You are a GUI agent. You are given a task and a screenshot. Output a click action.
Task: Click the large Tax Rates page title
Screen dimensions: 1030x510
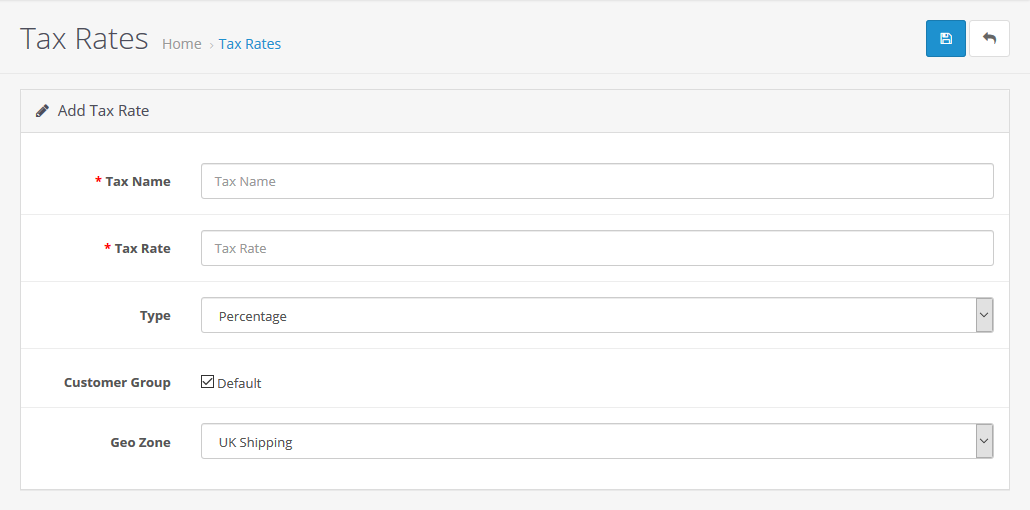pyautogui.click(x=84, y=40)
